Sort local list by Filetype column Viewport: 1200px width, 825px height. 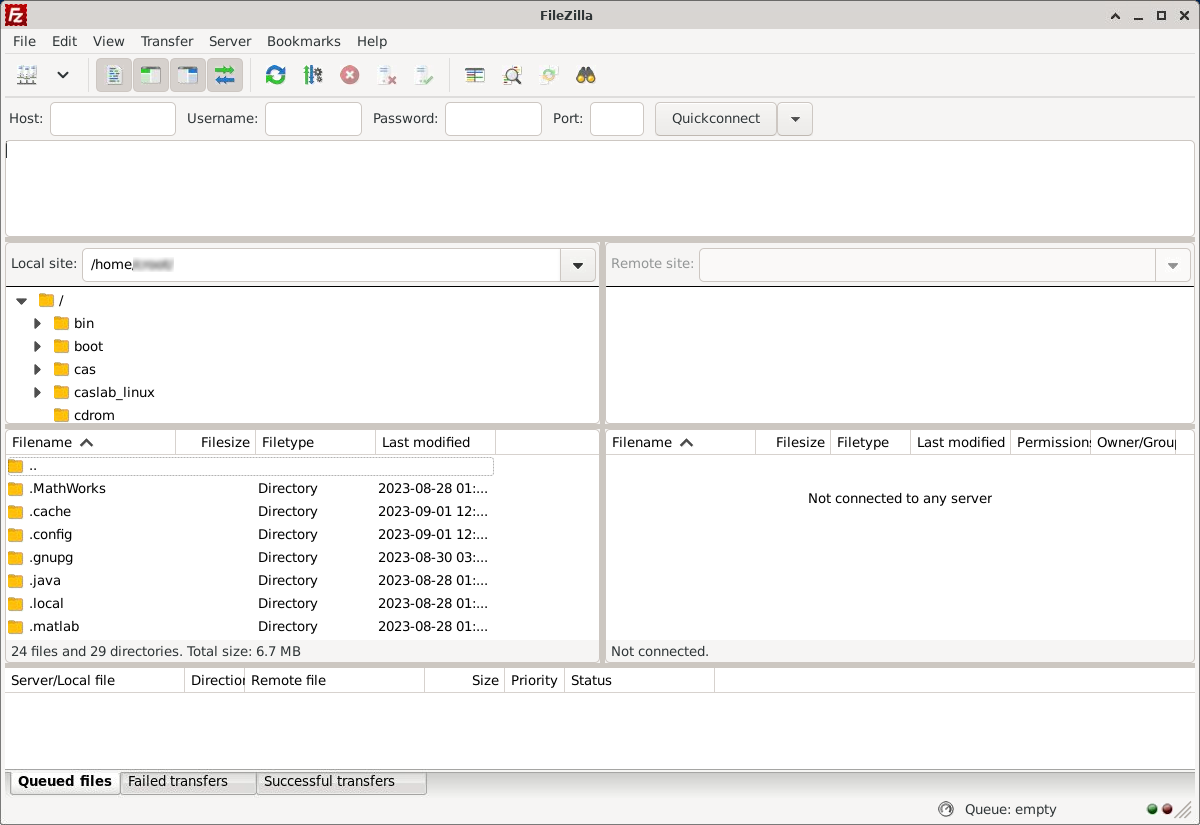pos(316,442)
